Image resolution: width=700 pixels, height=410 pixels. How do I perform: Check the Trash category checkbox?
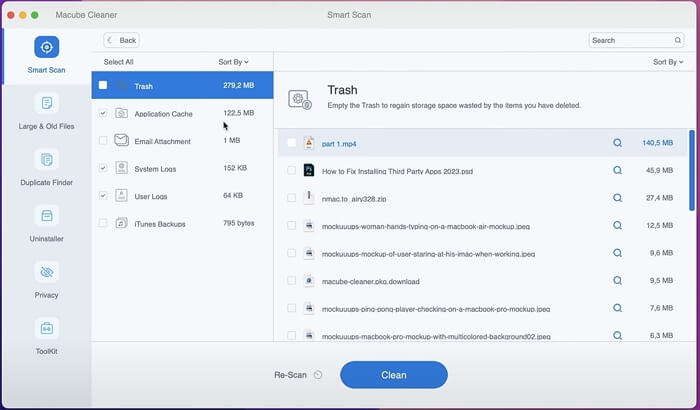click(103, 85)
